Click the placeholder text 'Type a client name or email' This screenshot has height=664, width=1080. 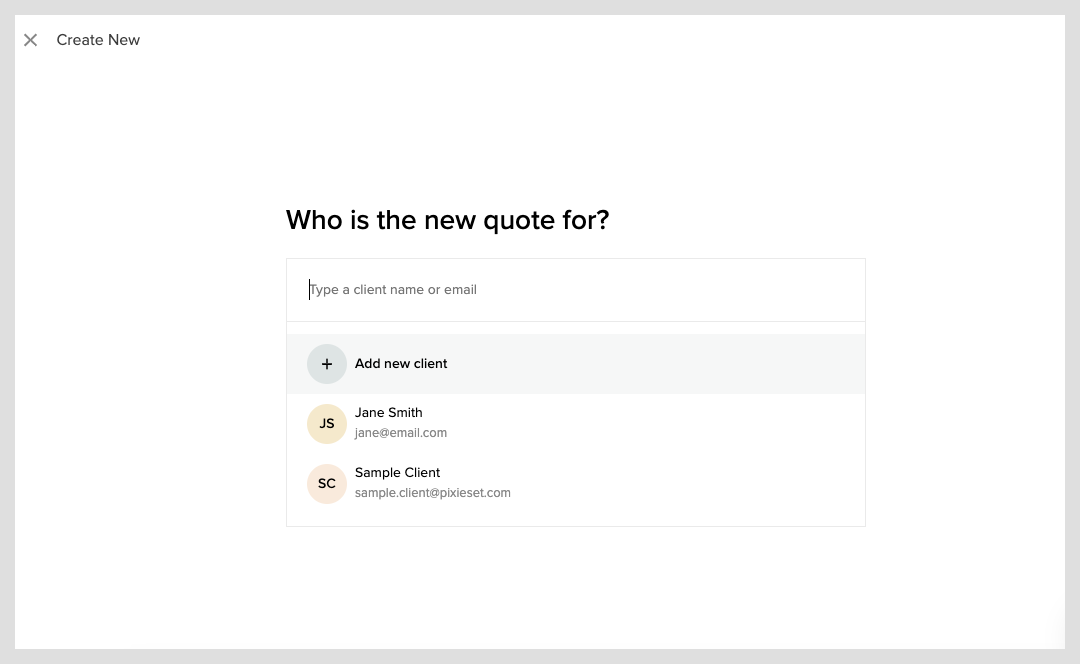[x=393, y=290]
